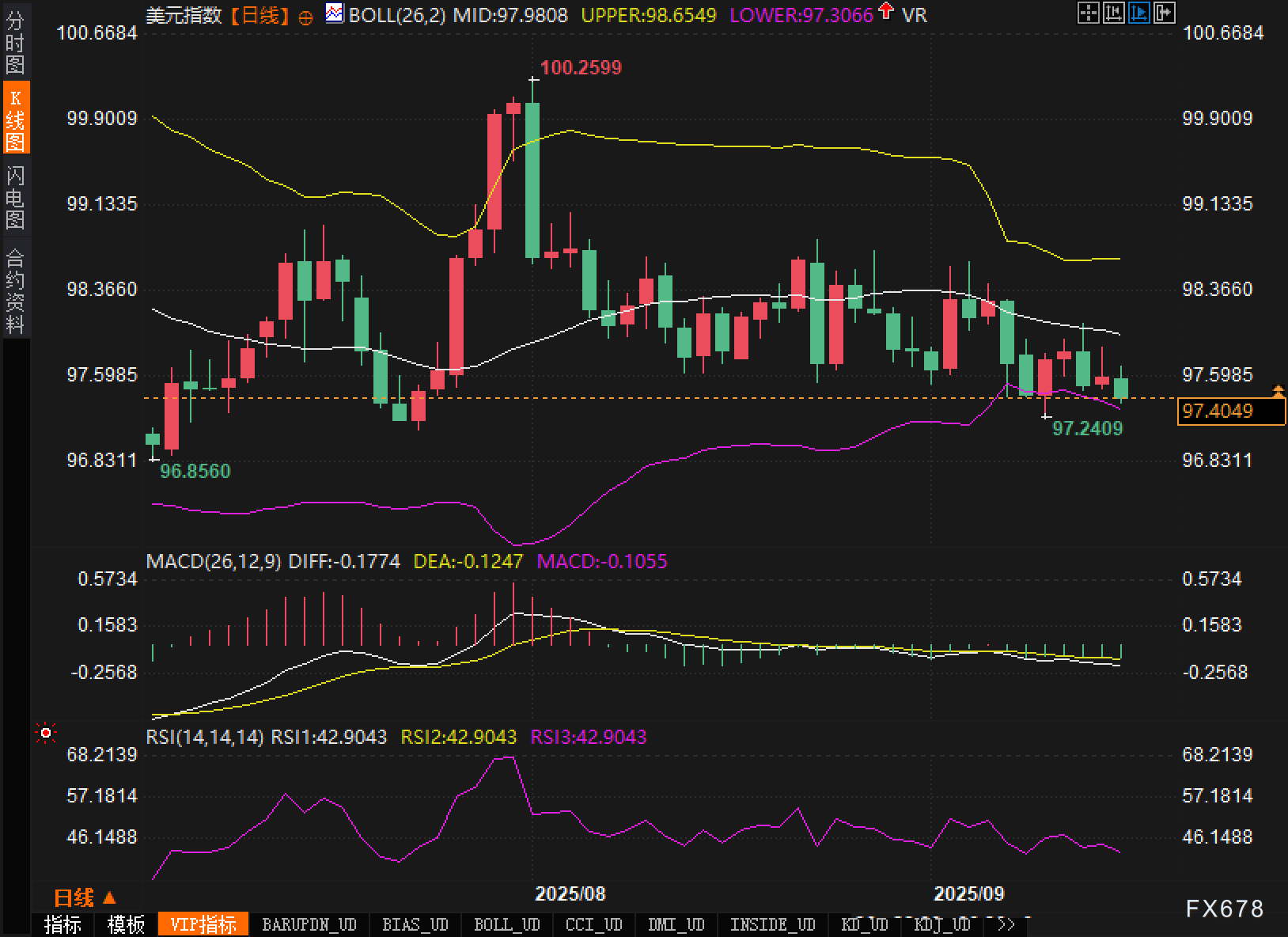The height and width of the screenshot is (937, 1288).
Task: Click the orange price alert bell icon
Action: (x=1278, y=390)
